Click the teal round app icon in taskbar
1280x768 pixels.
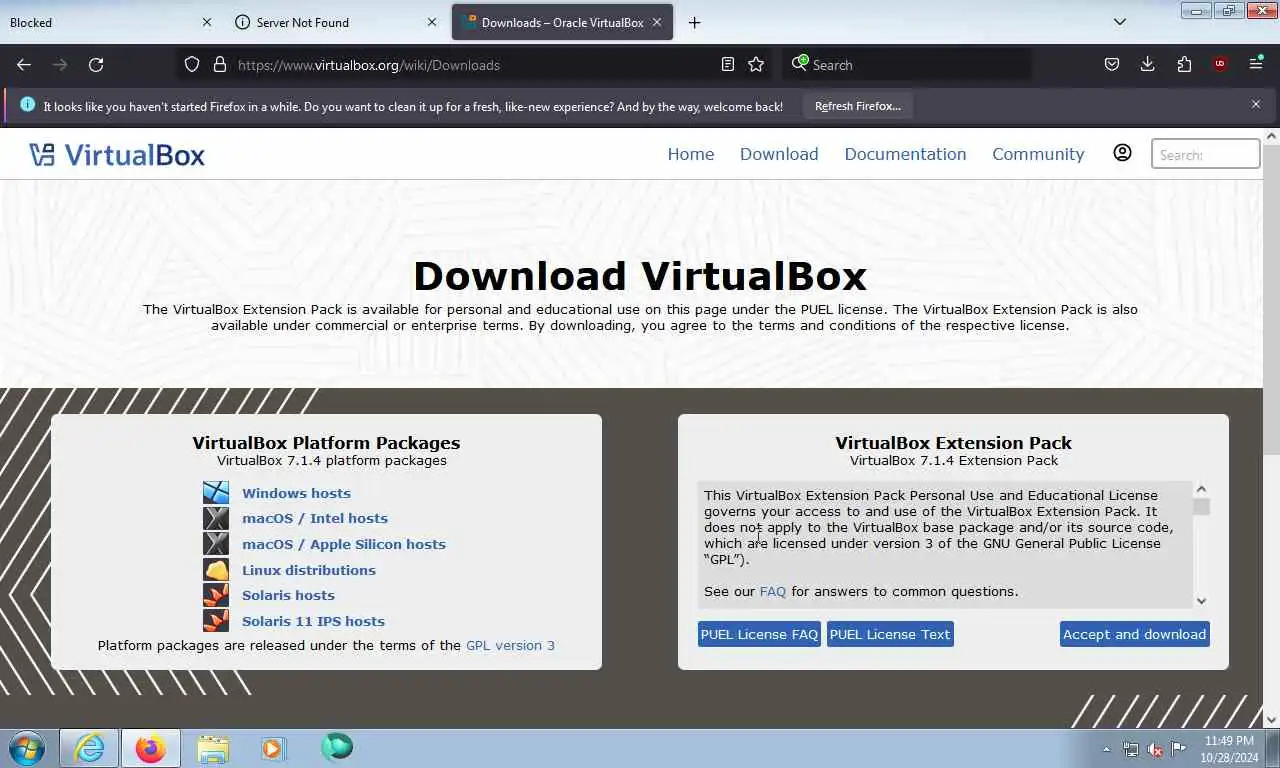pyautogui.click(x=336, y=747)
